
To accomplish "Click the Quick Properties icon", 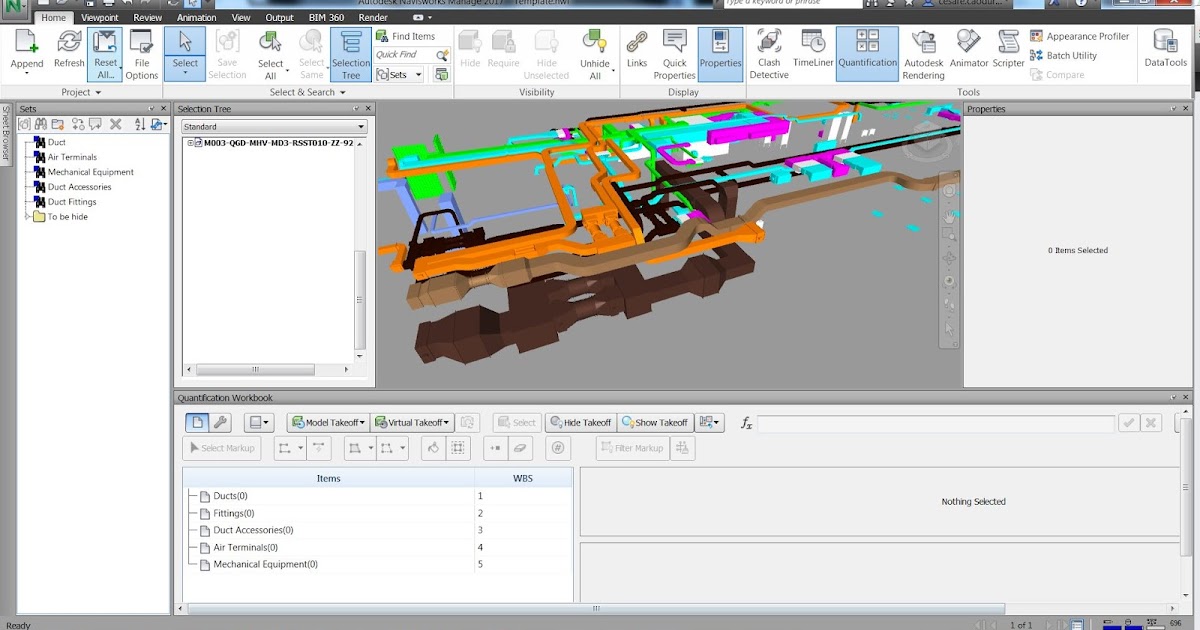I will [x=675, y=42].
